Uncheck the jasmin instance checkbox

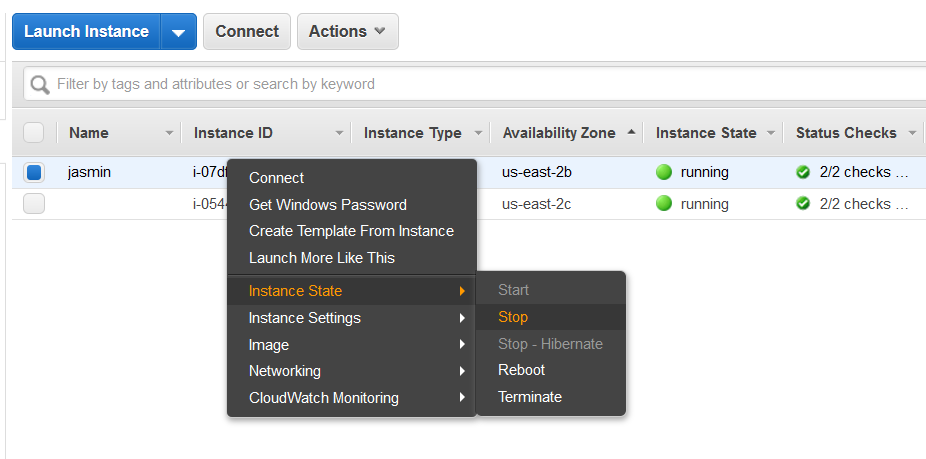pos(34,172)
